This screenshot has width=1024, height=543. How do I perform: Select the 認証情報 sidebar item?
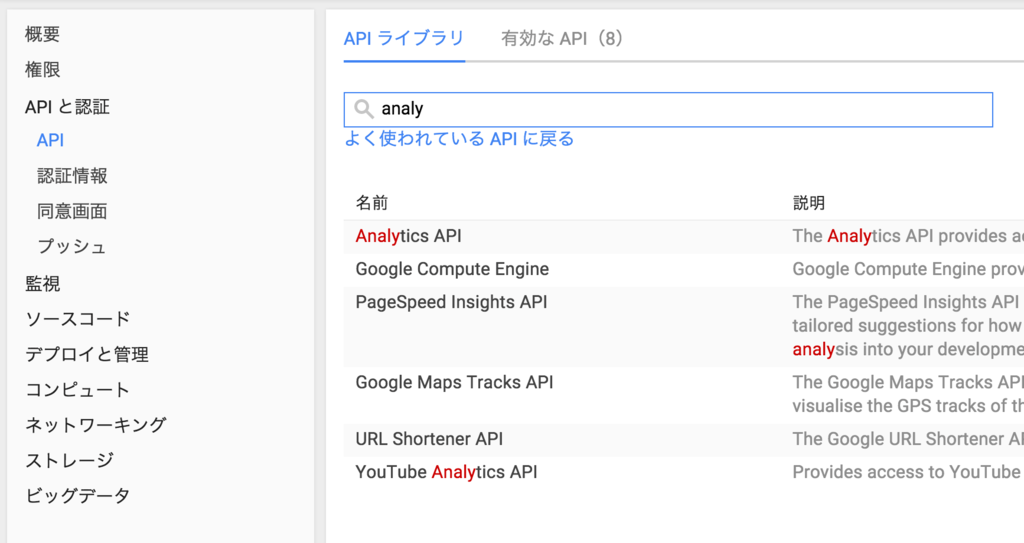pos(72,176)
